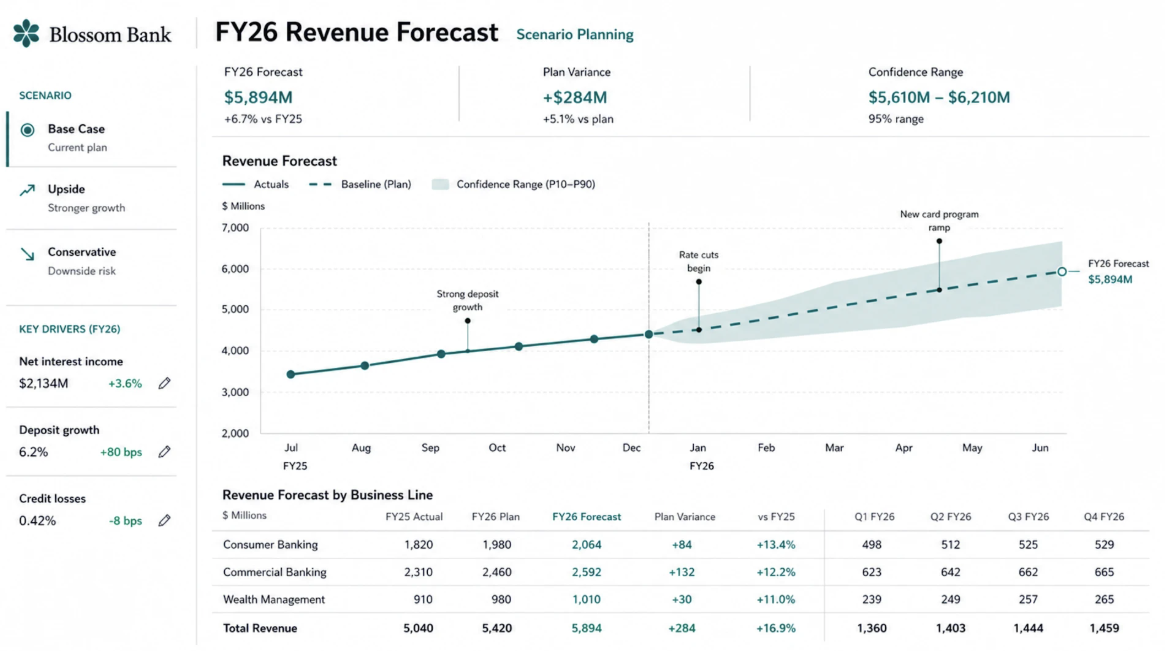
Task: Click the Q1 FY26 column header
Action: tap(874, 516)
